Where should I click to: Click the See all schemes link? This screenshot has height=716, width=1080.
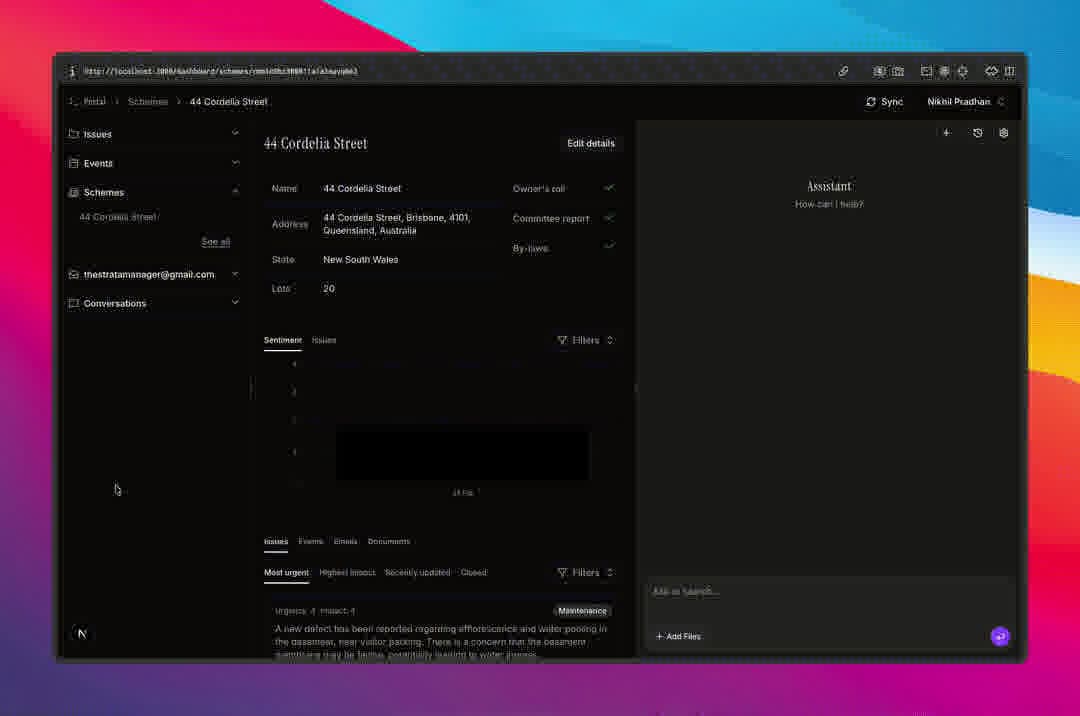[215, 242]
